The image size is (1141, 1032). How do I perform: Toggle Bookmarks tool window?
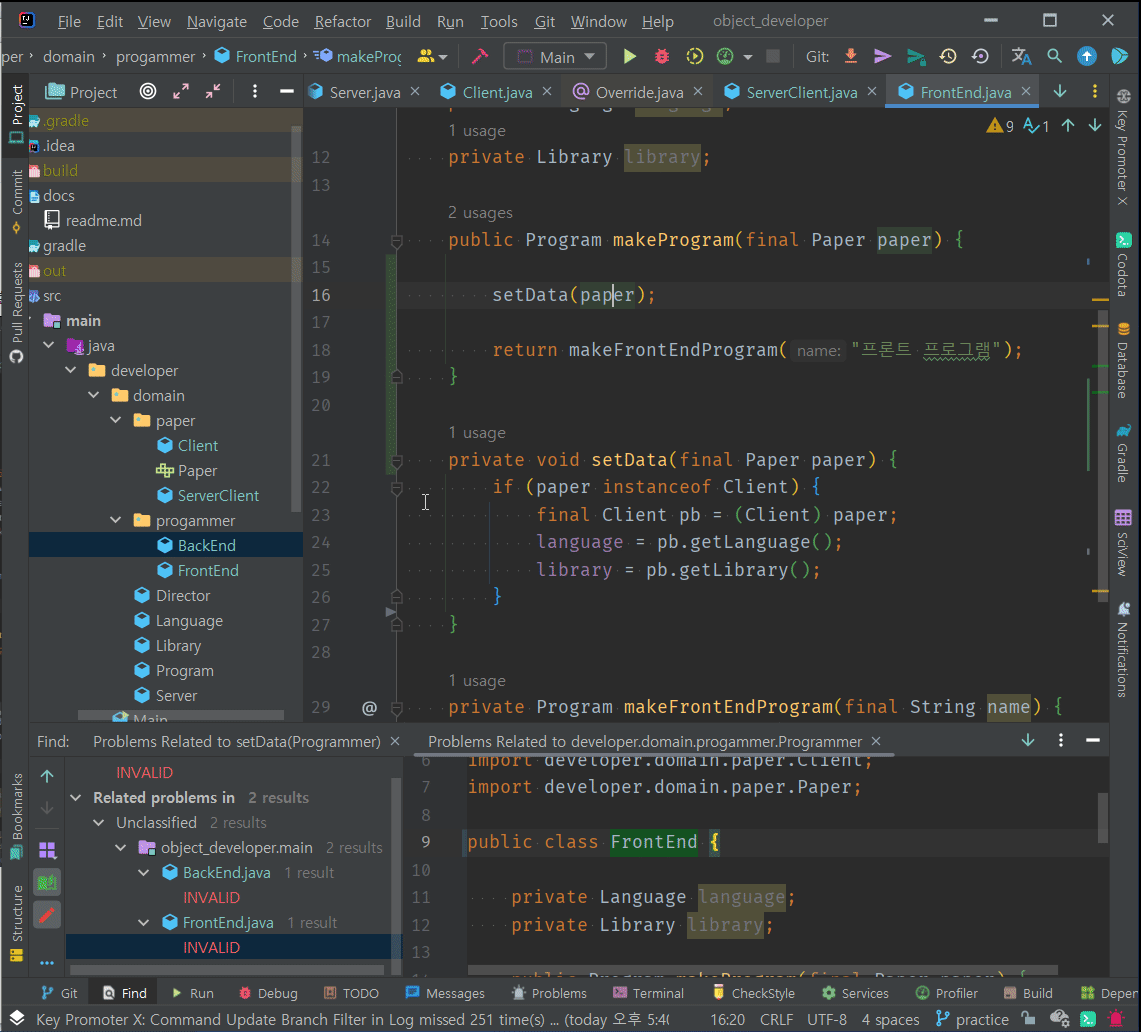tap(16, 816)
